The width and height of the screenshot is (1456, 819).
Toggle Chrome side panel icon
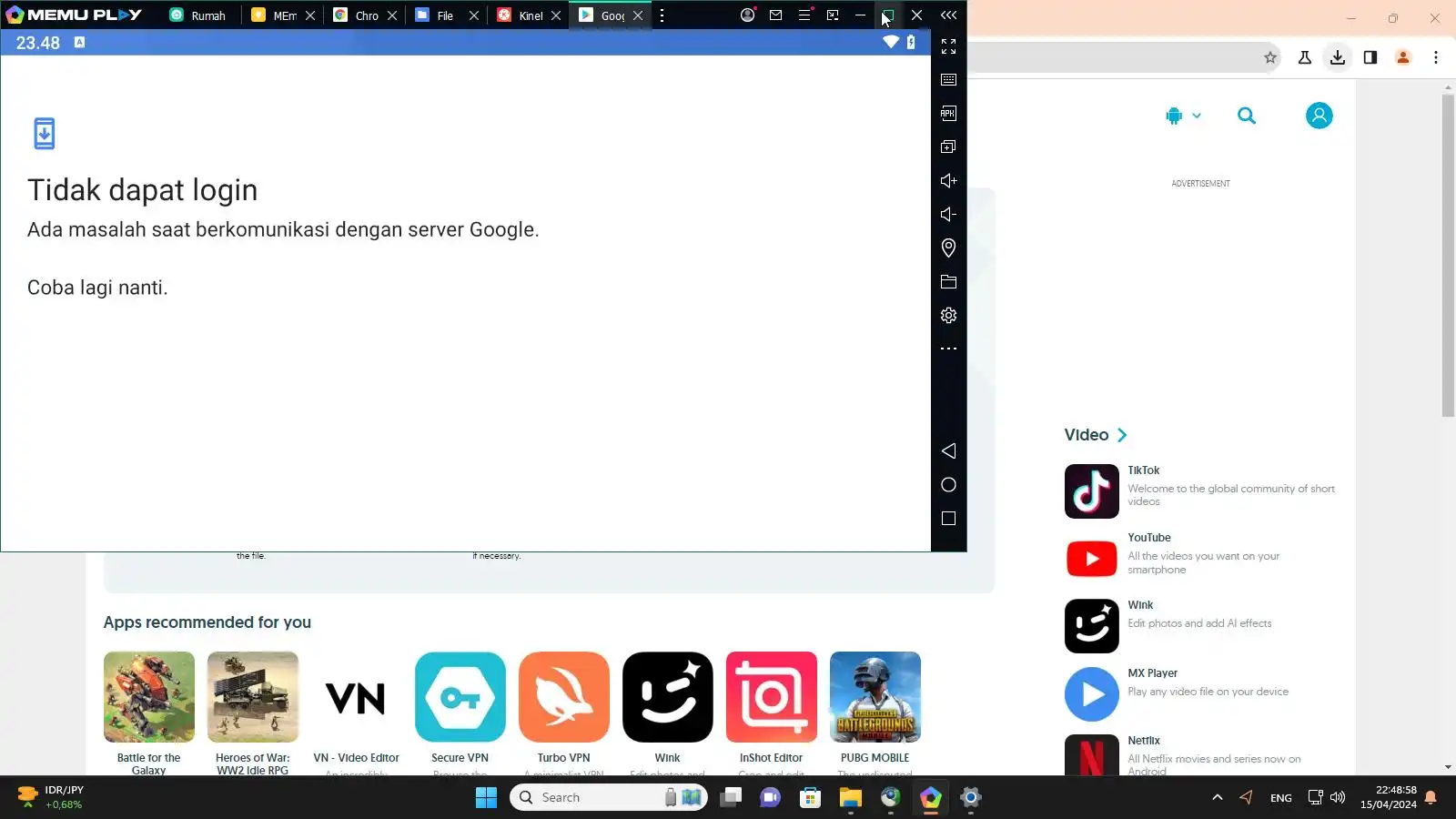(x=1370, y=57)
